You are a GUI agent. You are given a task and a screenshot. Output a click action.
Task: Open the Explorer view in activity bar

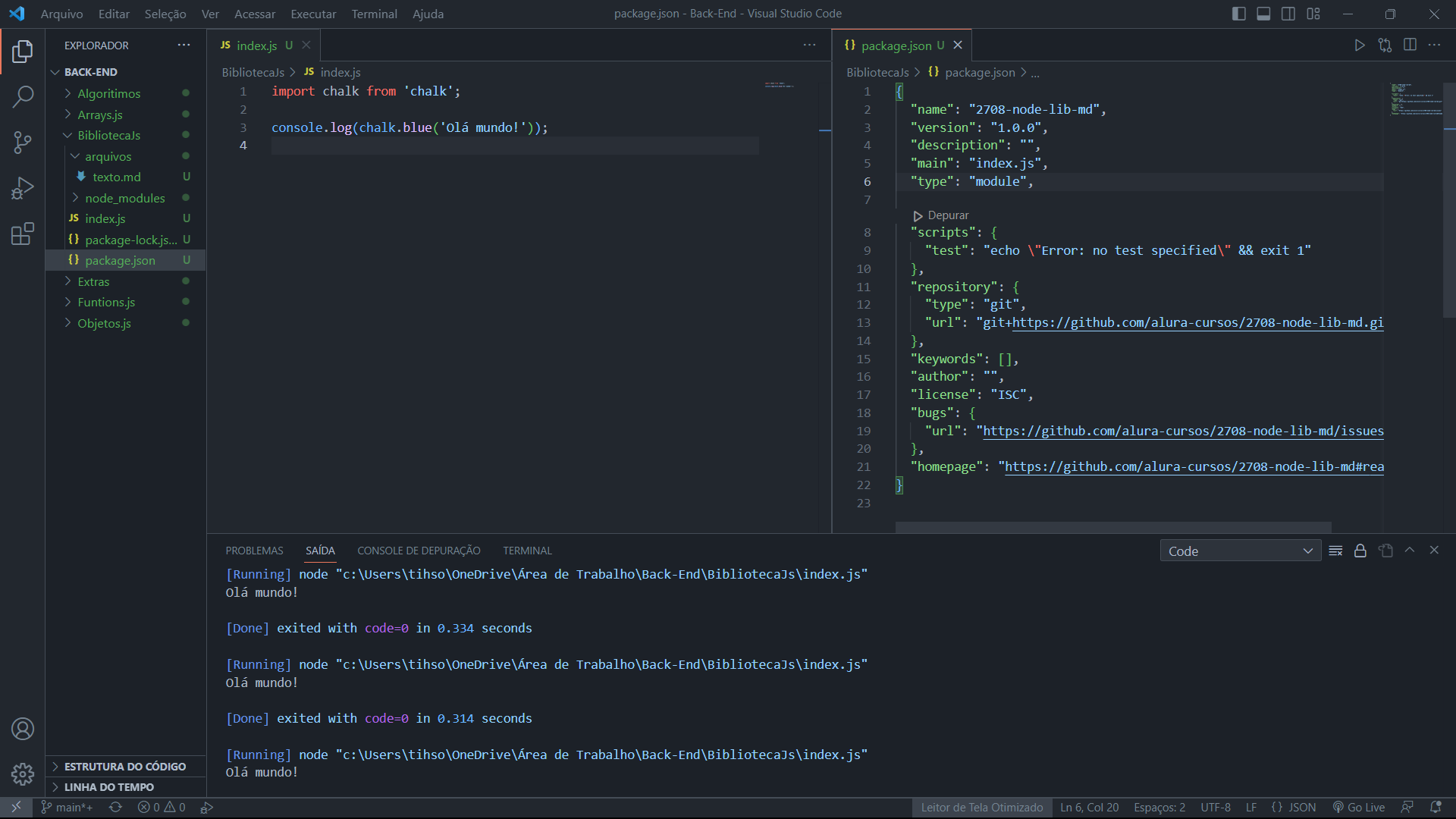23,52
